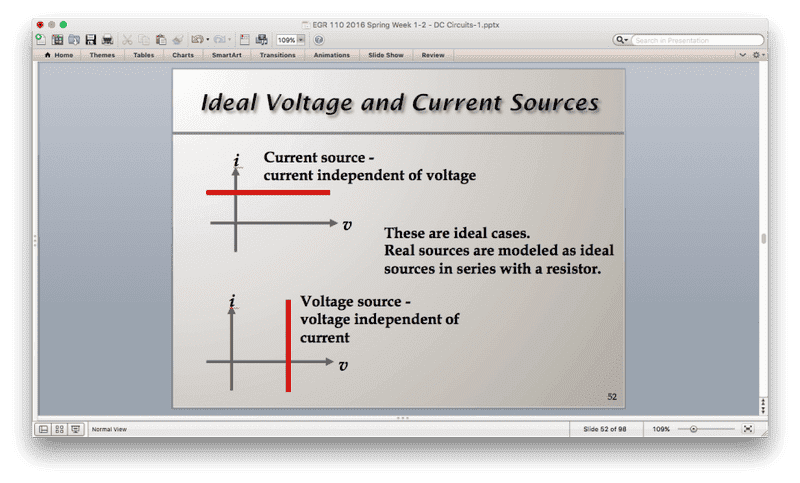This screenshot has width=800, height=483.
Task: Open the Animations ribbon tab
Action: (x=332, y=55)
